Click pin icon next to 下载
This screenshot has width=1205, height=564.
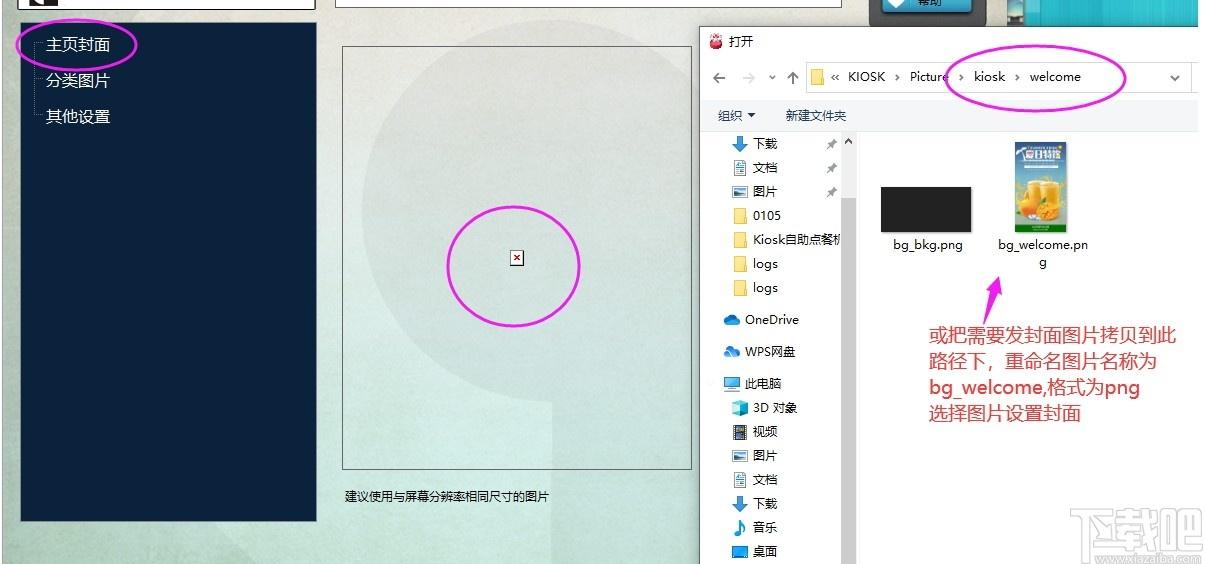tap(831, 144)
